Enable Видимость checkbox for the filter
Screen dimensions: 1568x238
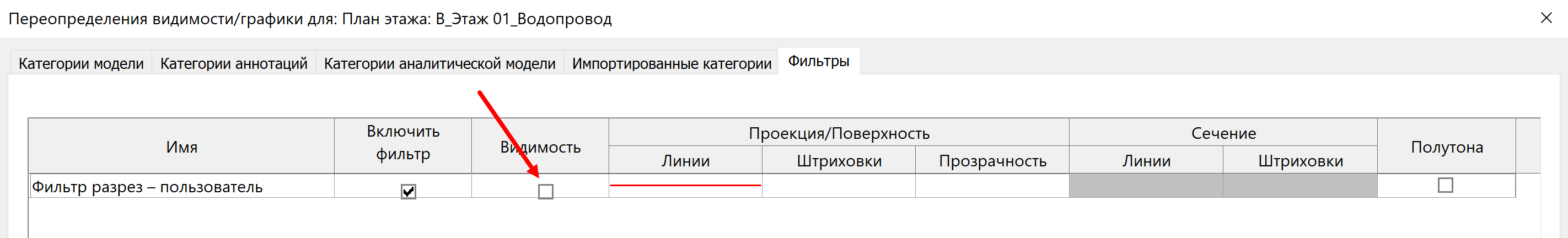pos(546,192)
